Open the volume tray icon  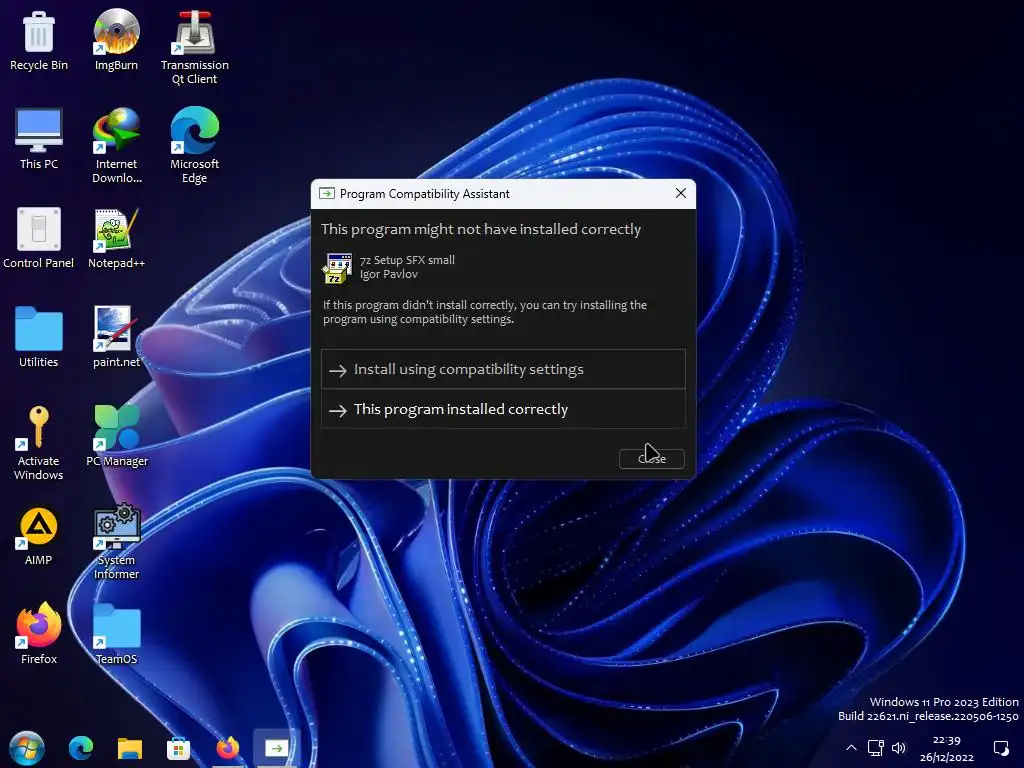(x=899, y=748)
